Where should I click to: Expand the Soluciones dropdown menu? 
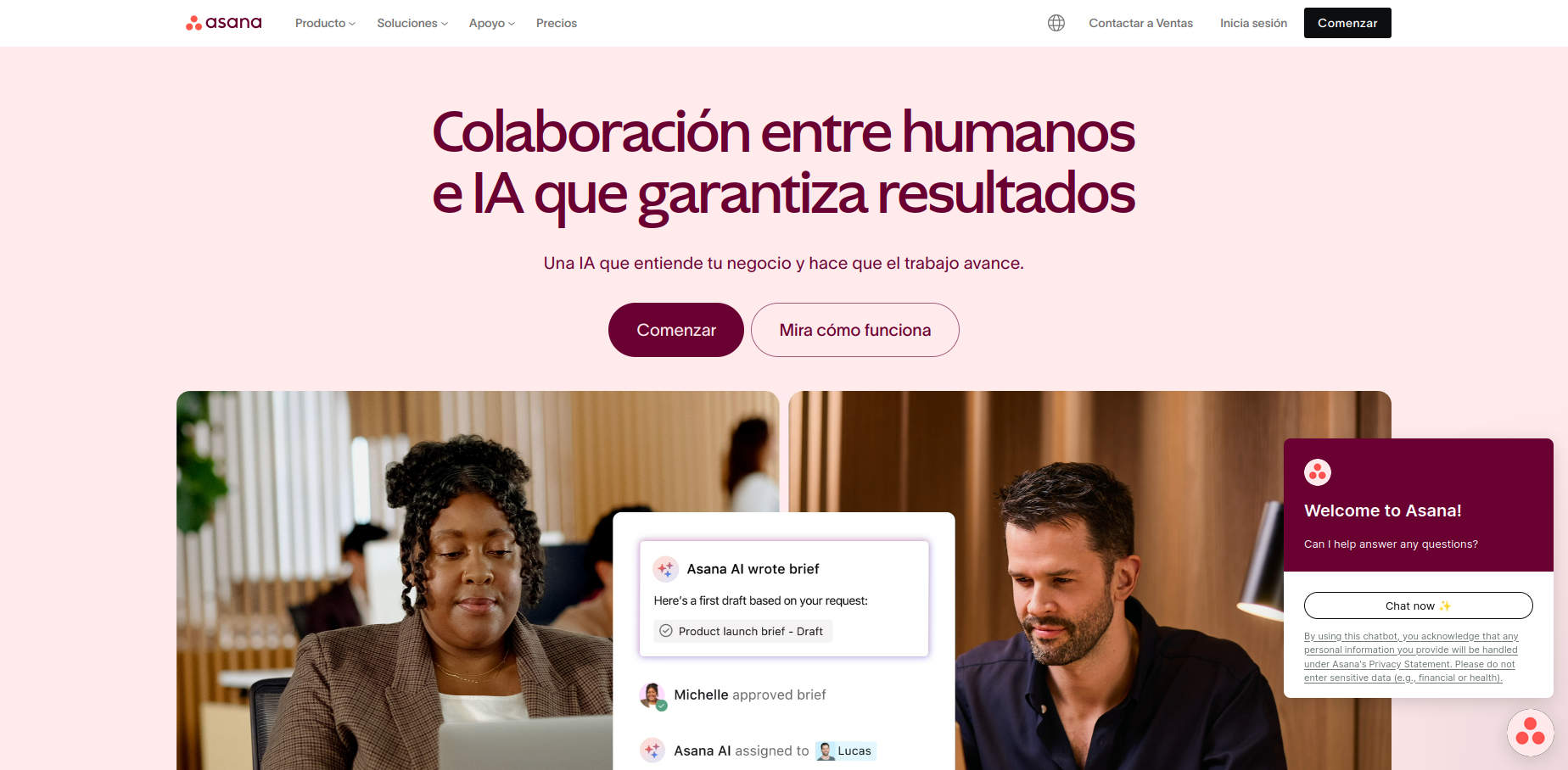click(x=412, y=23)
